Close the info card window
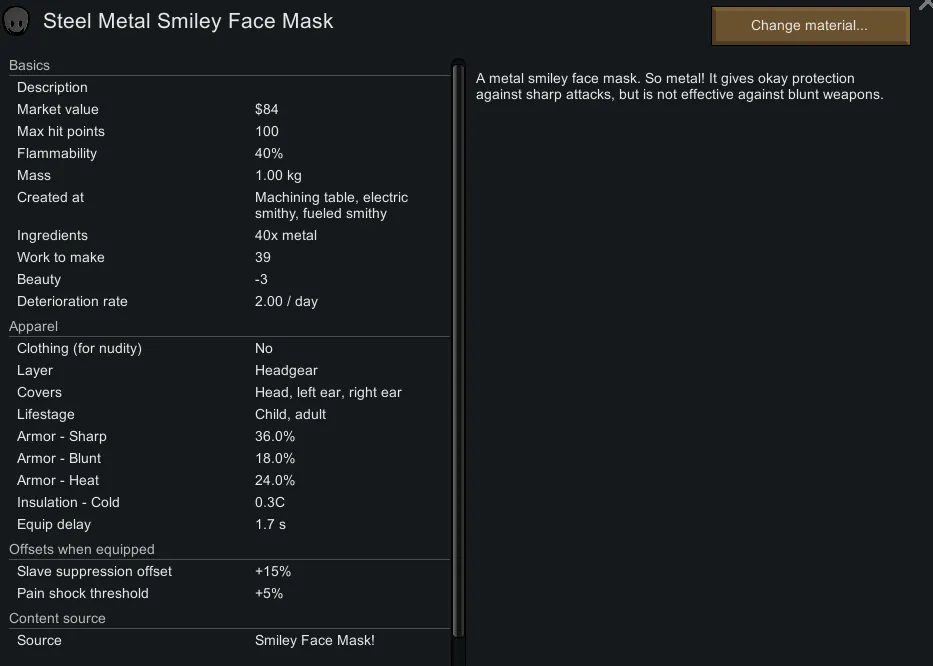 click(x=926, y=5)
